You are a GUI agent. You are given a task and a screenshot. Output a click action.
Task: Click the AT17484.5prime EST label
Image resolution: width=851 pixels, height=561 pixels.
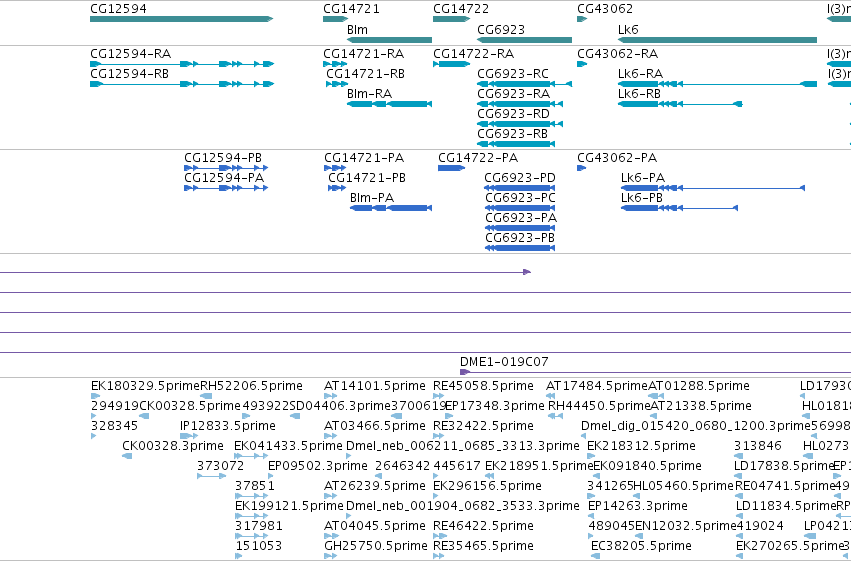click(597, 386)
